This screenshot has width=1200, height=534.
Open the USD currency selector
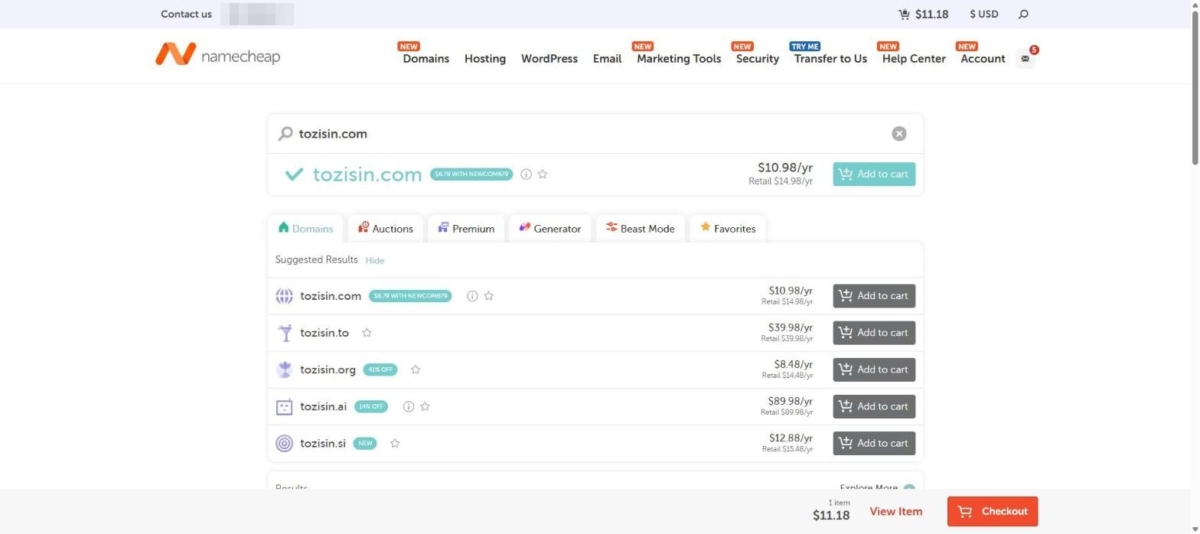pyautogui.click(x=984, y=14)
